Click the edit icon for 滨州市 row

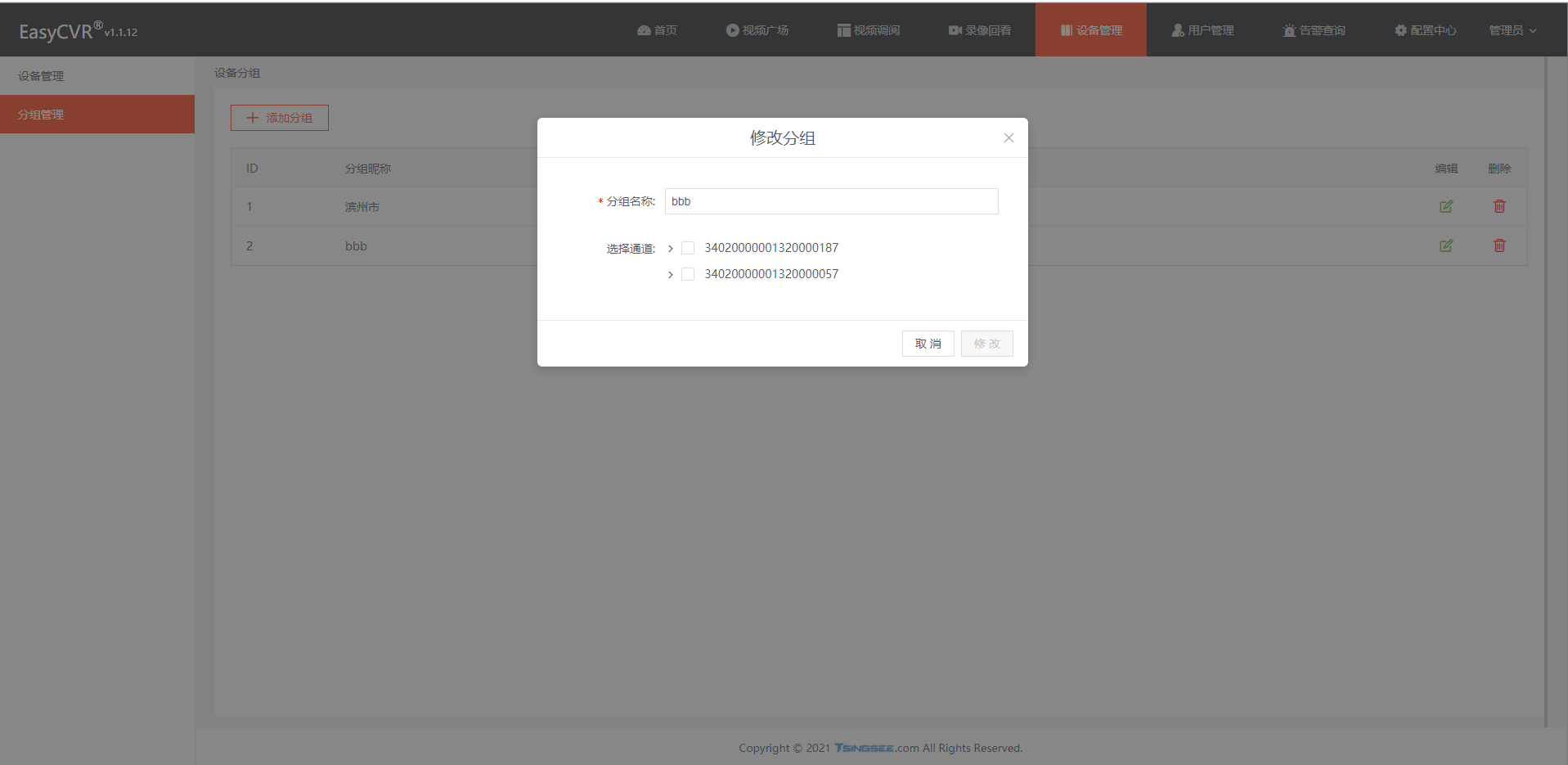click(1445, 207)
